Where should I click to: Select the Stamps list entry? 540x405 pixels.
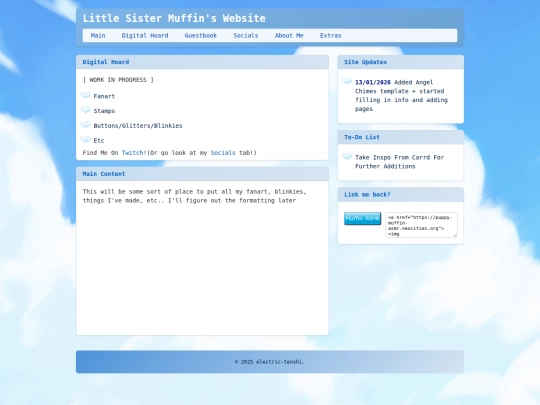[x=104, y=111]
